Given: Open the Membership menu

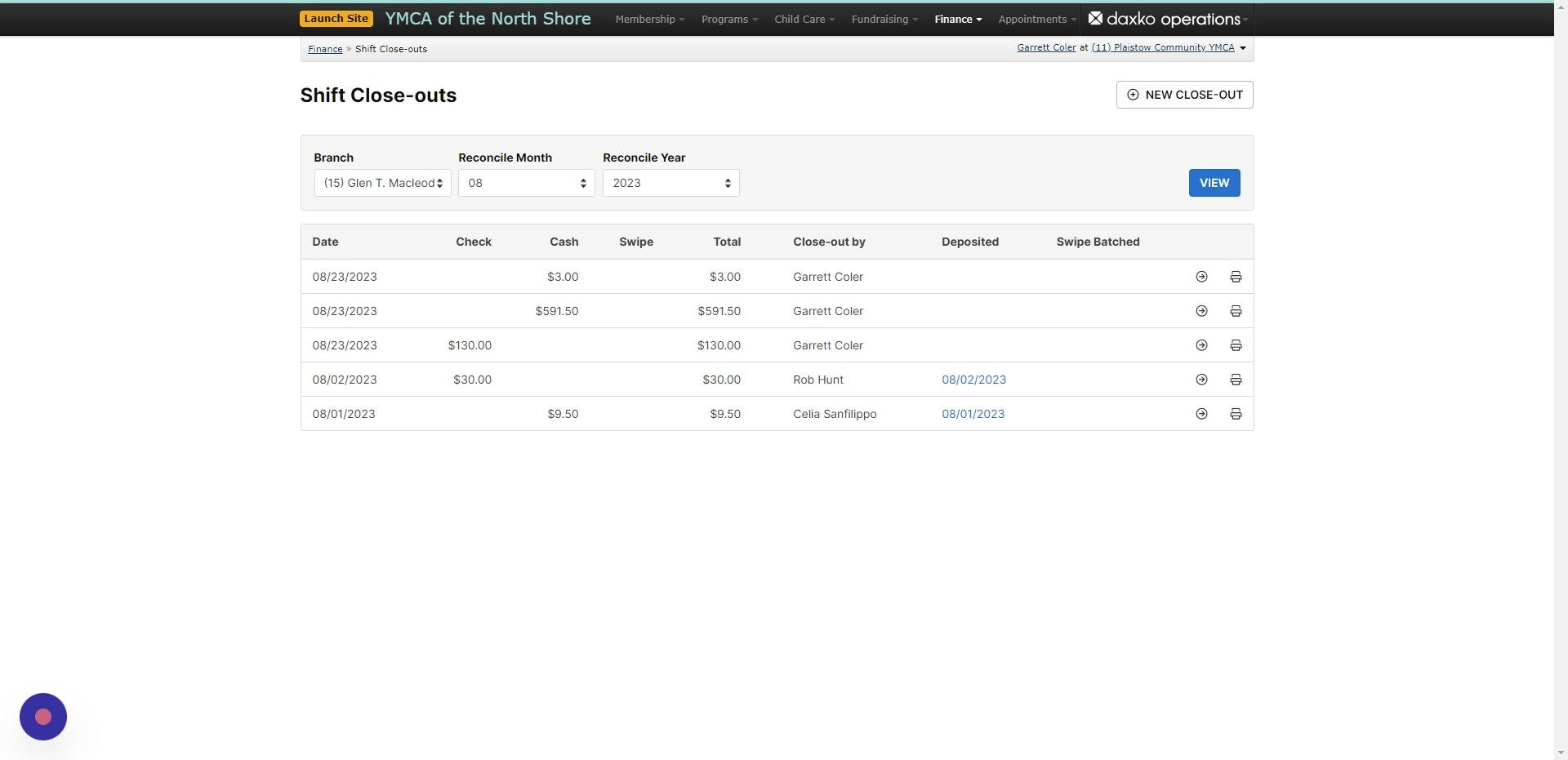Looking at the screenshot, I should click(x=650, y=19).
